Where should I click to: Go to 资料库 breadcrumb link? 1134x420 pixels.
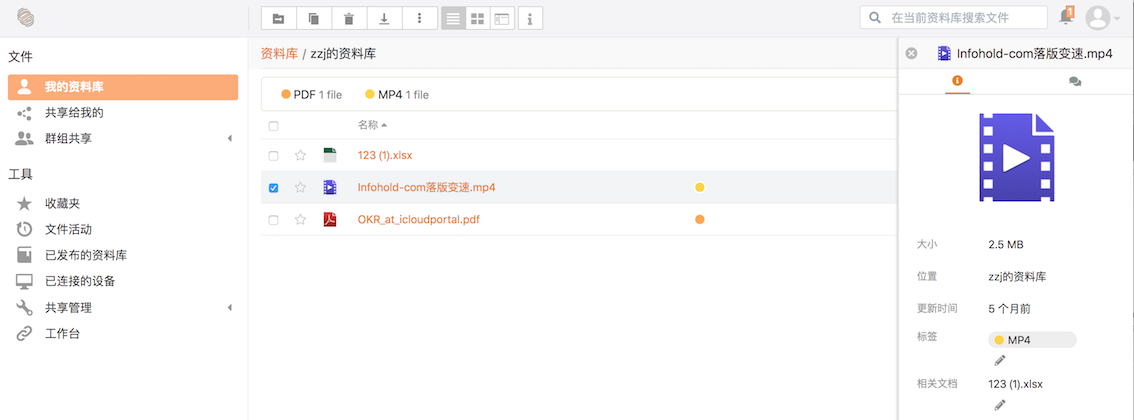(x=279, y=53)
